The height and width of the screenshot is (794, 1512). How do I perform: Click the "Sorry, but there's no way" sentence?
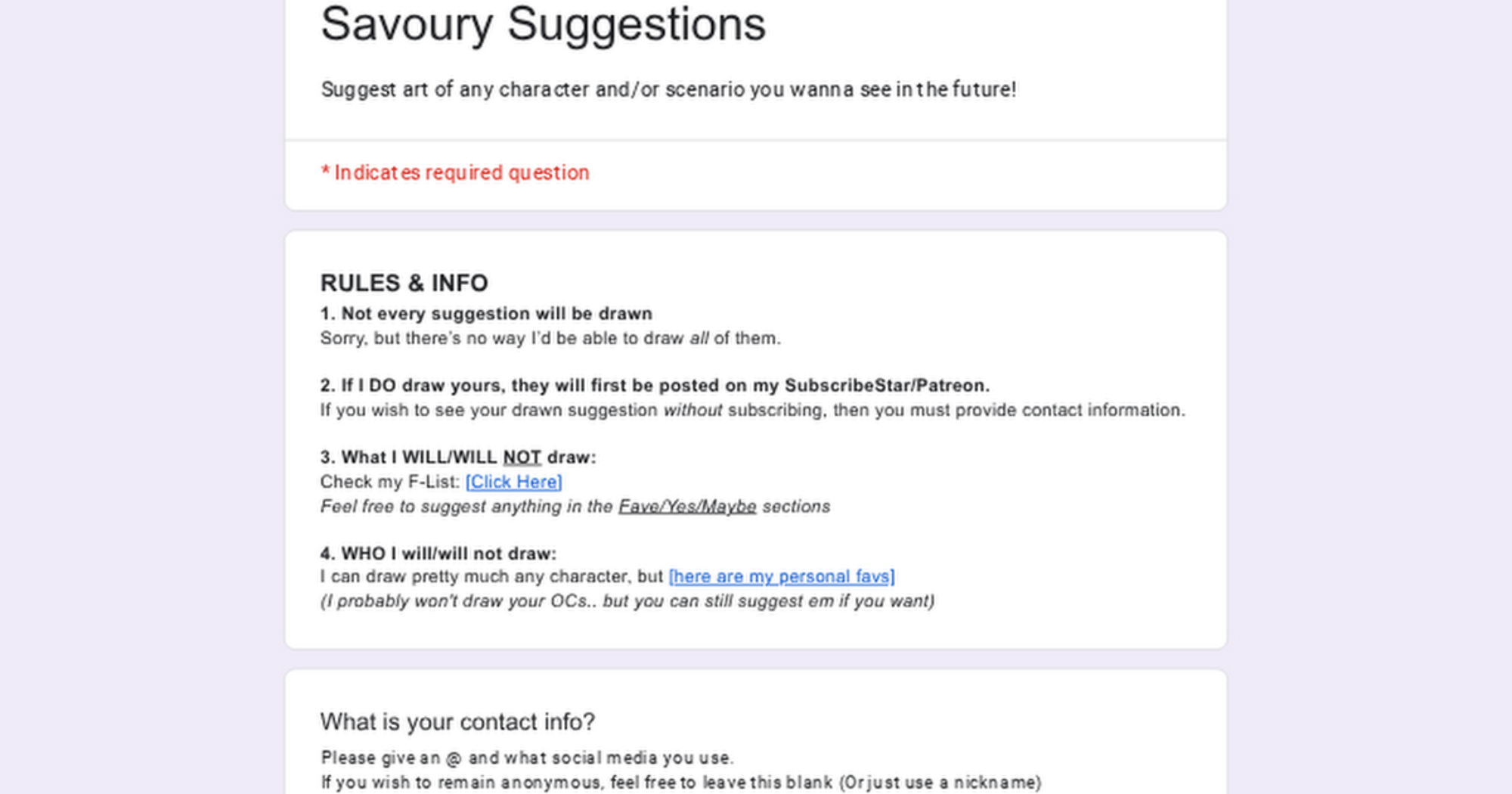pos(550,338)
